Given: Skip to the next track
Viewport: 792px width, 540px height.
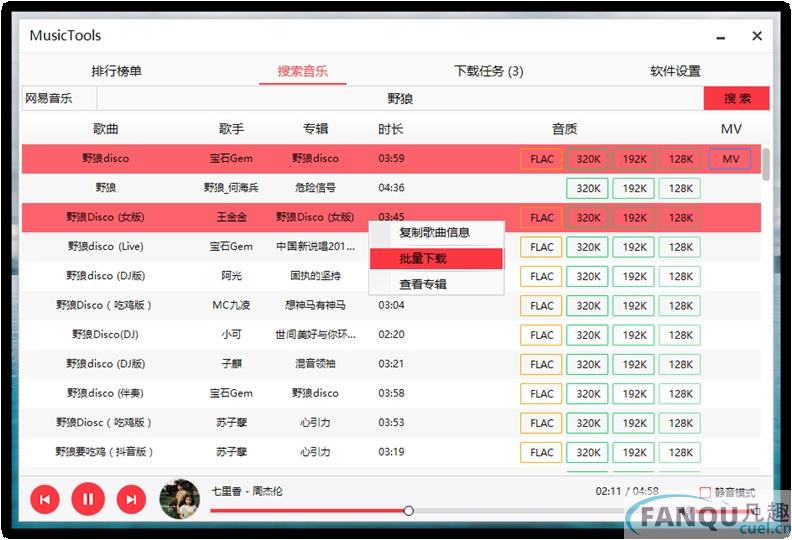Looking at the screenshot, I should click(131, 498).
